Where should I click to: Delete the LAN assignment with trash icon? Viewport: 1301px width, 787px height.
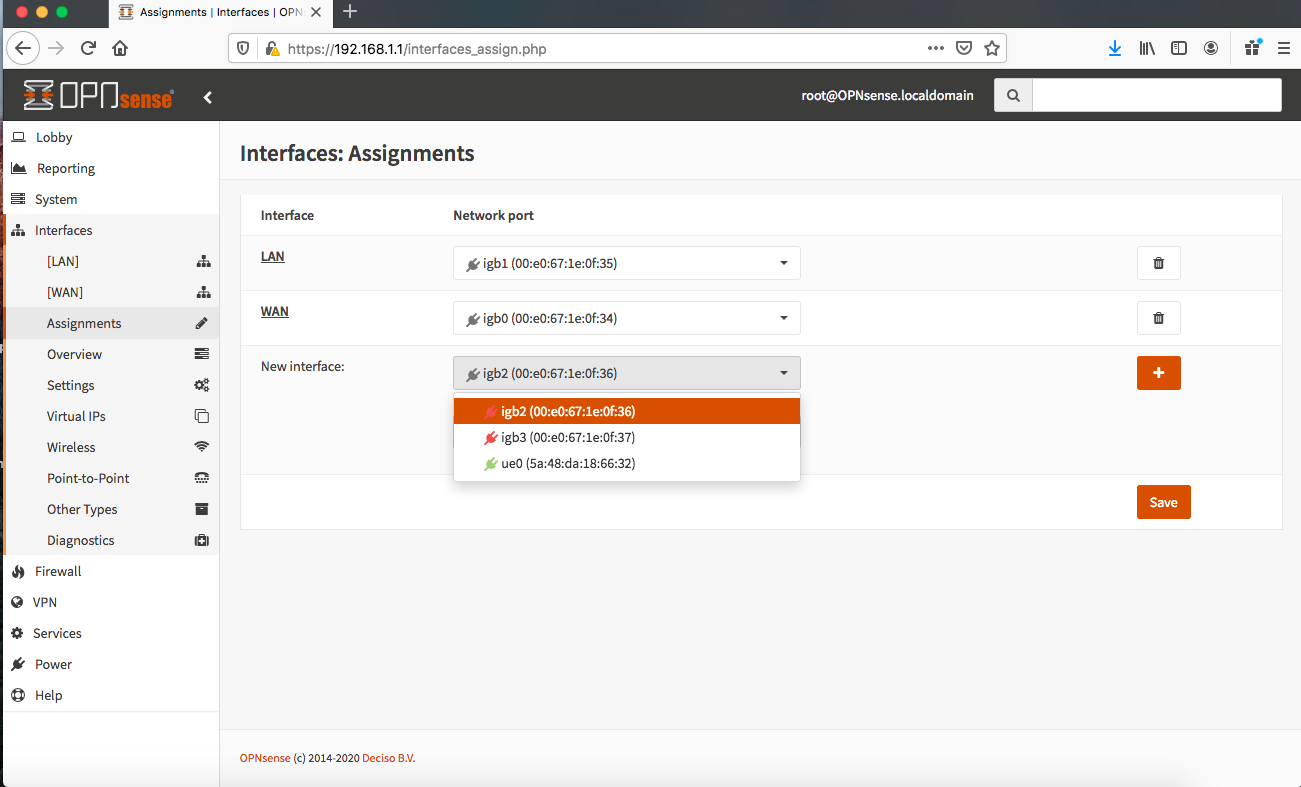[1159, 263]
